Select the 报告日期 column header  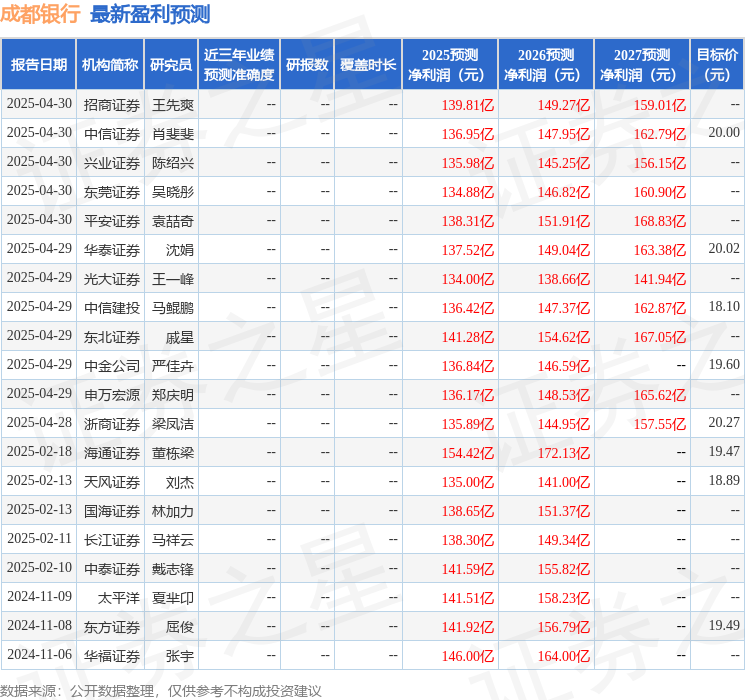tap(38, 65)
